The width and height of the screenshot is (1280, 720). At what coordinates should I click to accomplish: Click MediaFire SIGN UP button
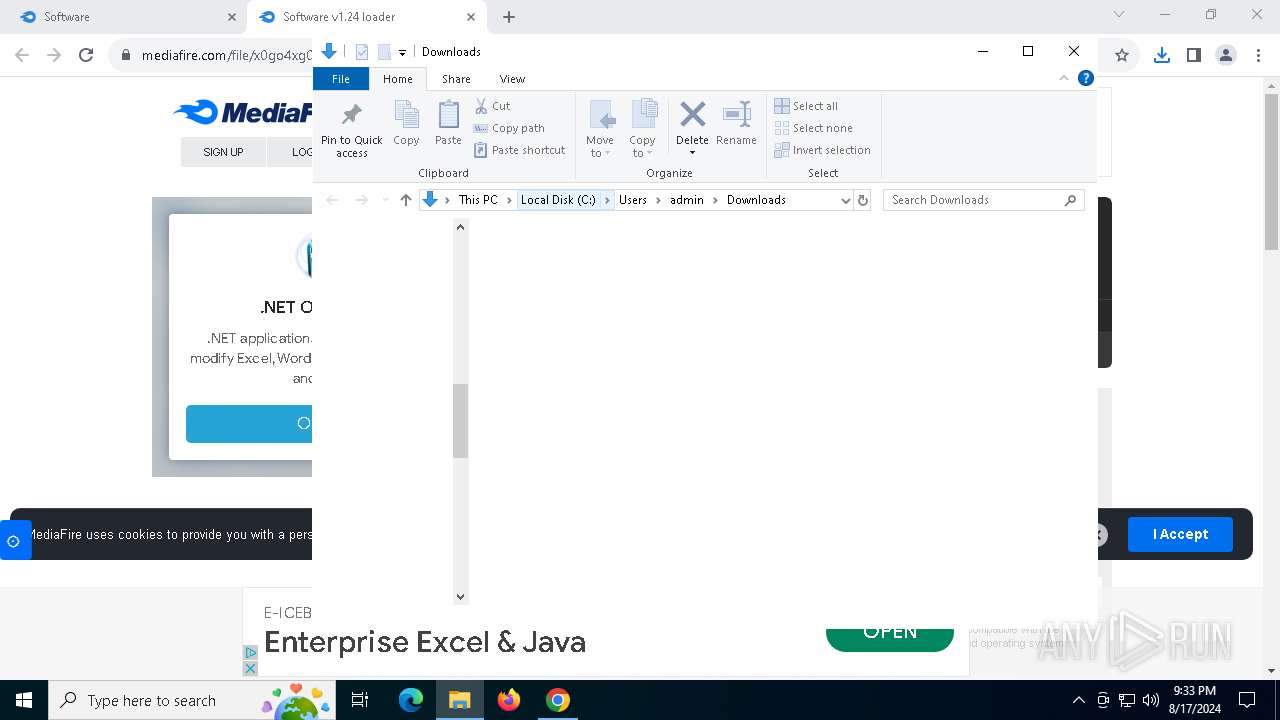pyautogui.click(x=223, y=152)
